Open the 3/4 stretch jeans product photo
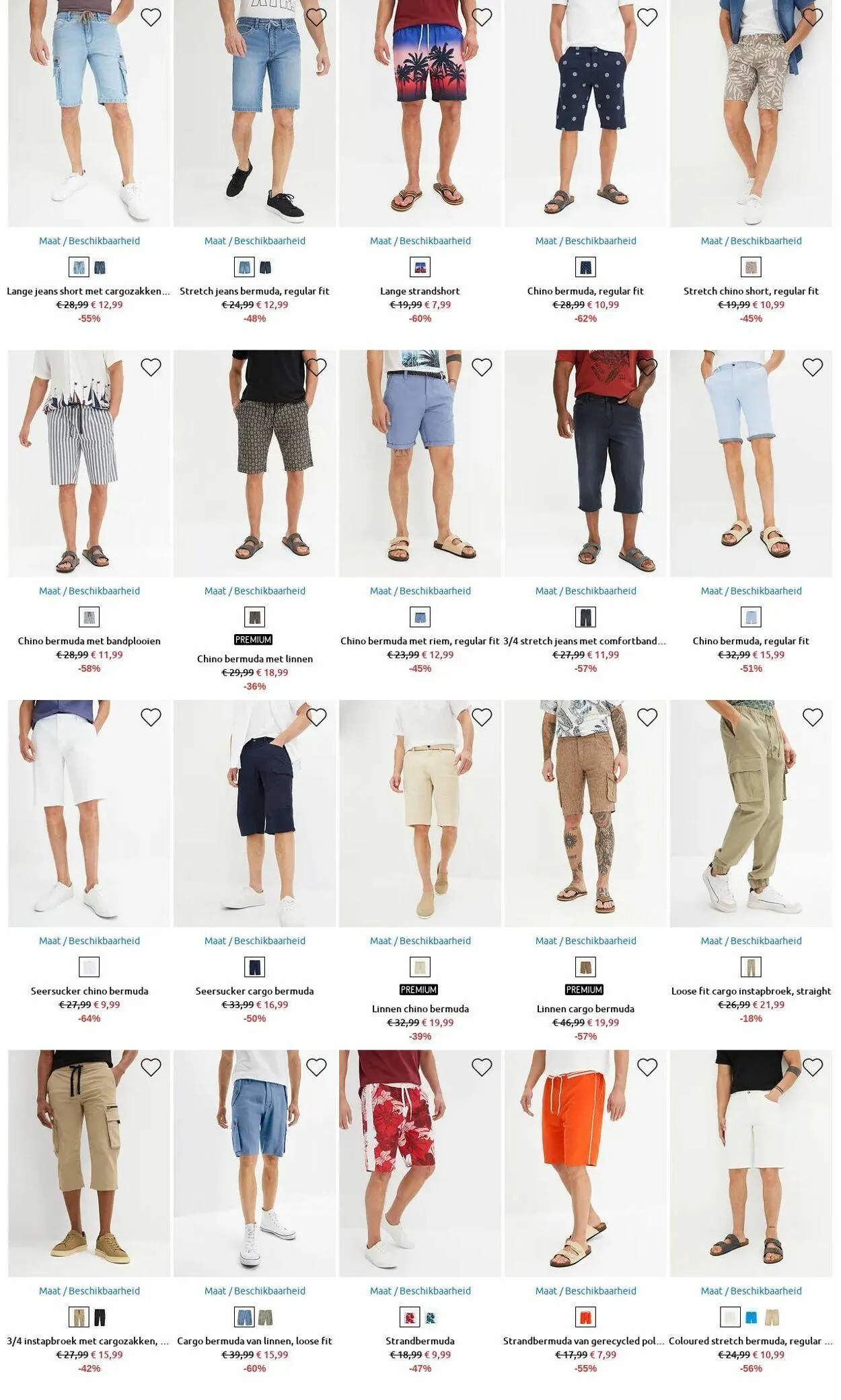Screen dimensions: 841x1400 [x=586, y=463]
